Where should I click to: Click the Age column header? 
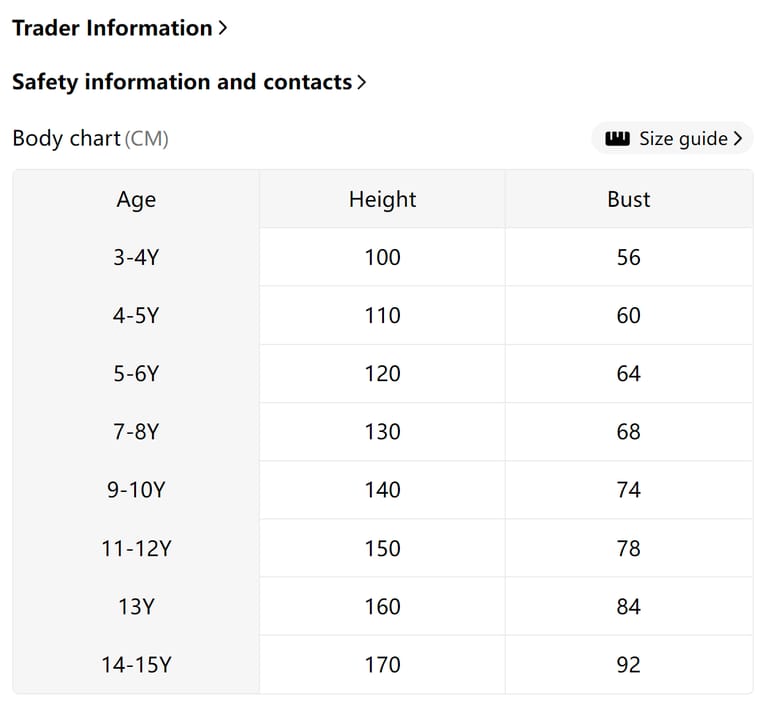pos(136,199)
